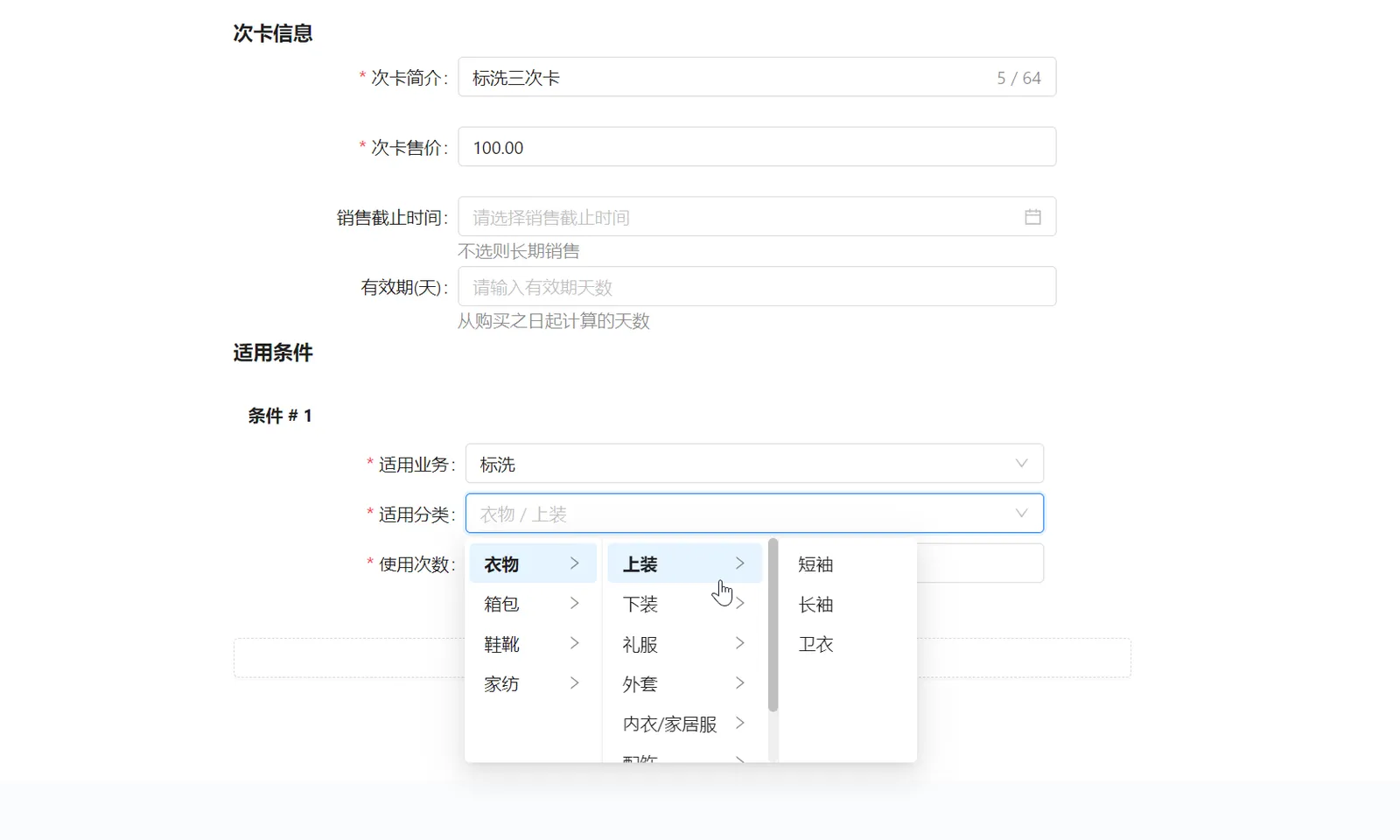Expand the arrow next to 礼服
1400x840 pixels.
[x=740, y=643]
